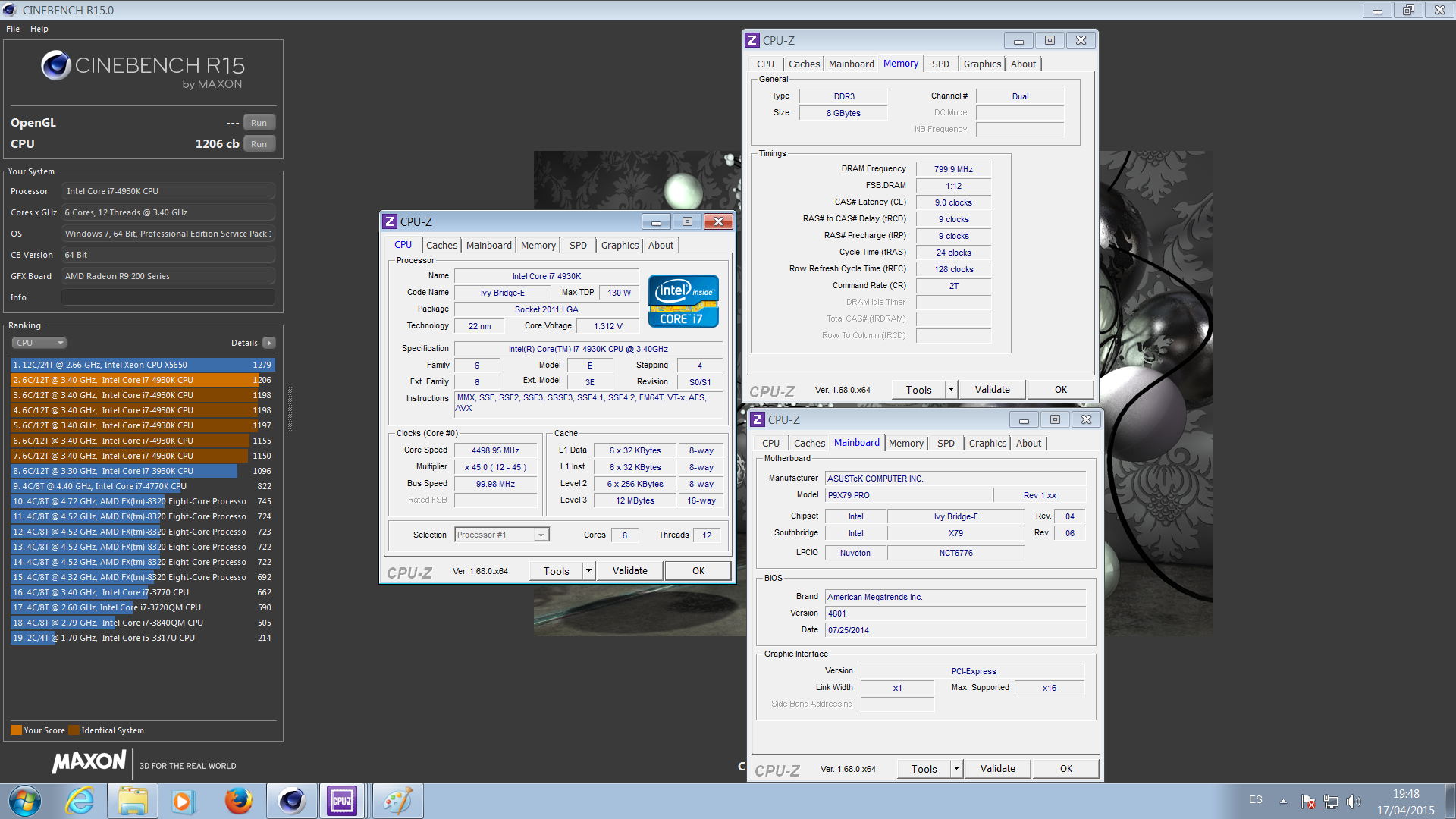Select ranking row 2 with score 1206
This screenshot has width=1456, height=819.
click(142, 380)
